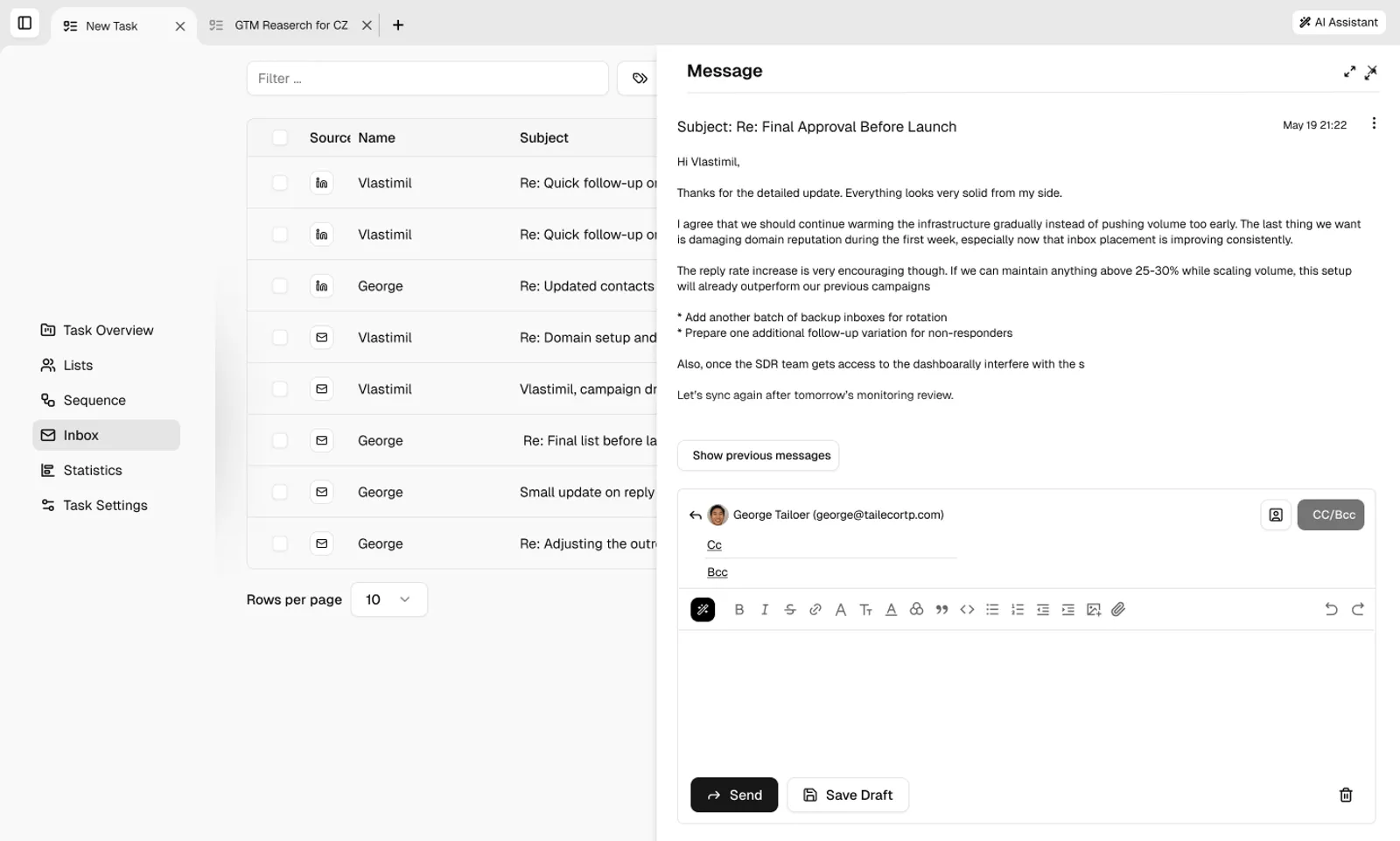Show previous messages
This screenshot has height=841, width=1400.
pos(758,455)
